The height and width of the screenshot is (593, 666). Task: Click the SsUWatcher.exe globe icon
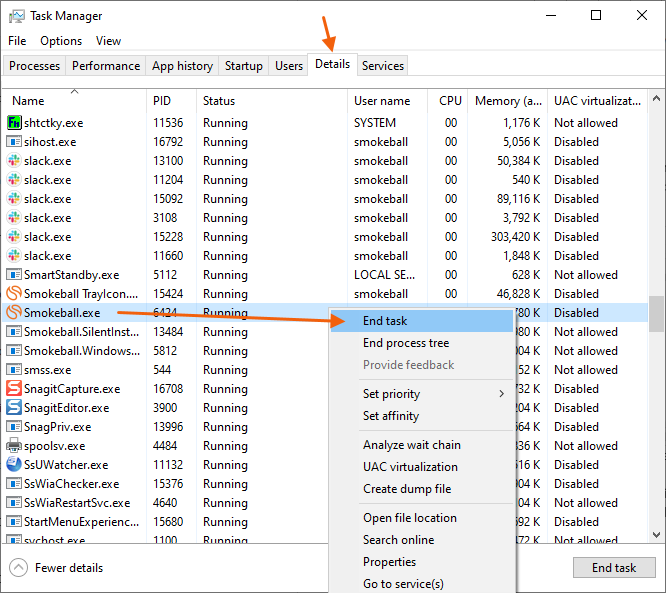(x=14, y=465)
